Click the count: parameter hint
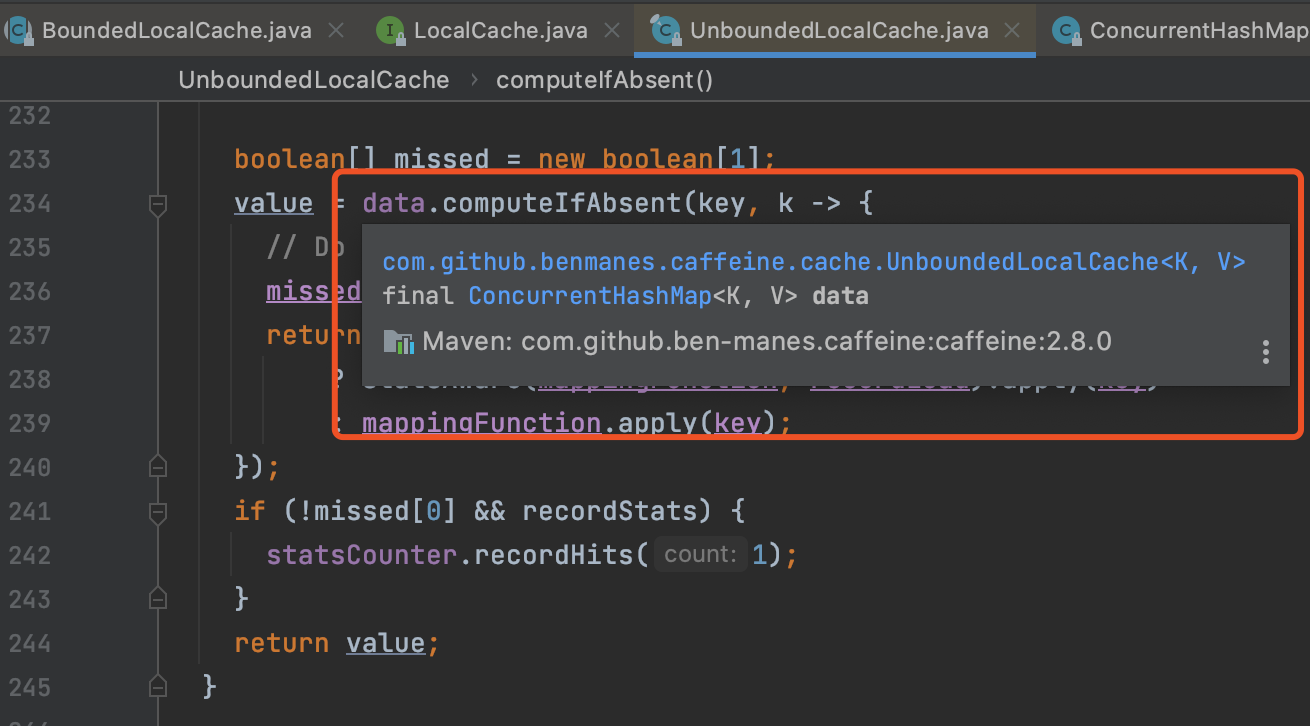Image resolution: width=1310 pixels, height=726 pixels. 700,555
